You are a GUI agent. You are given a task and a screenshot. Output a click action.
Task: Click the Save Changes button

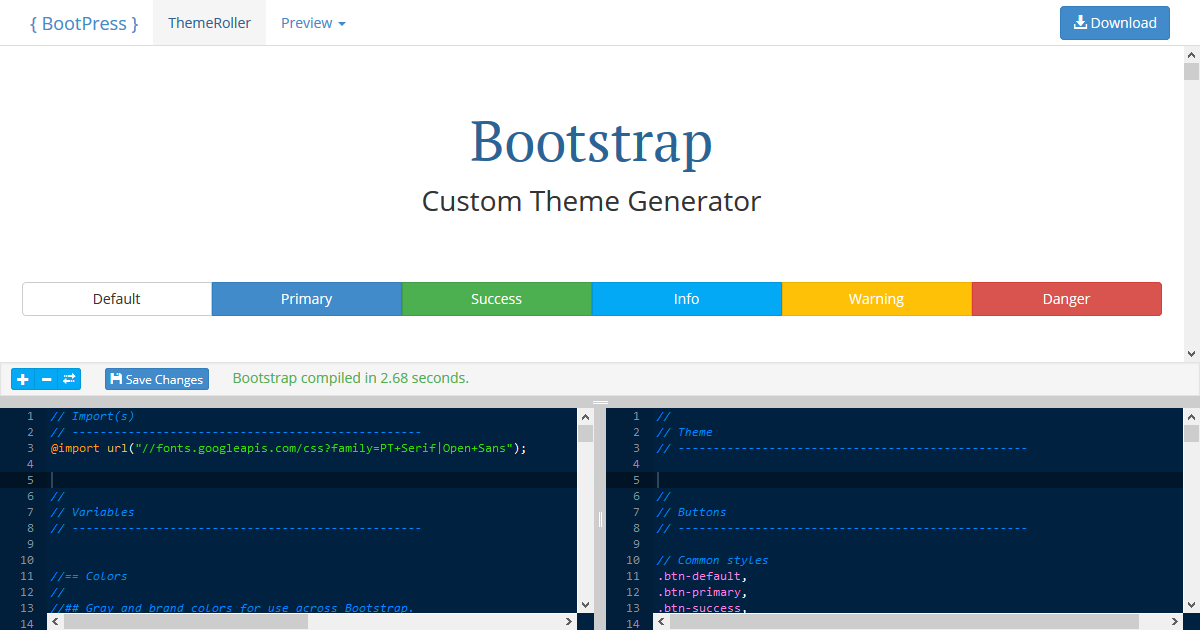click(x=156, y=379)
